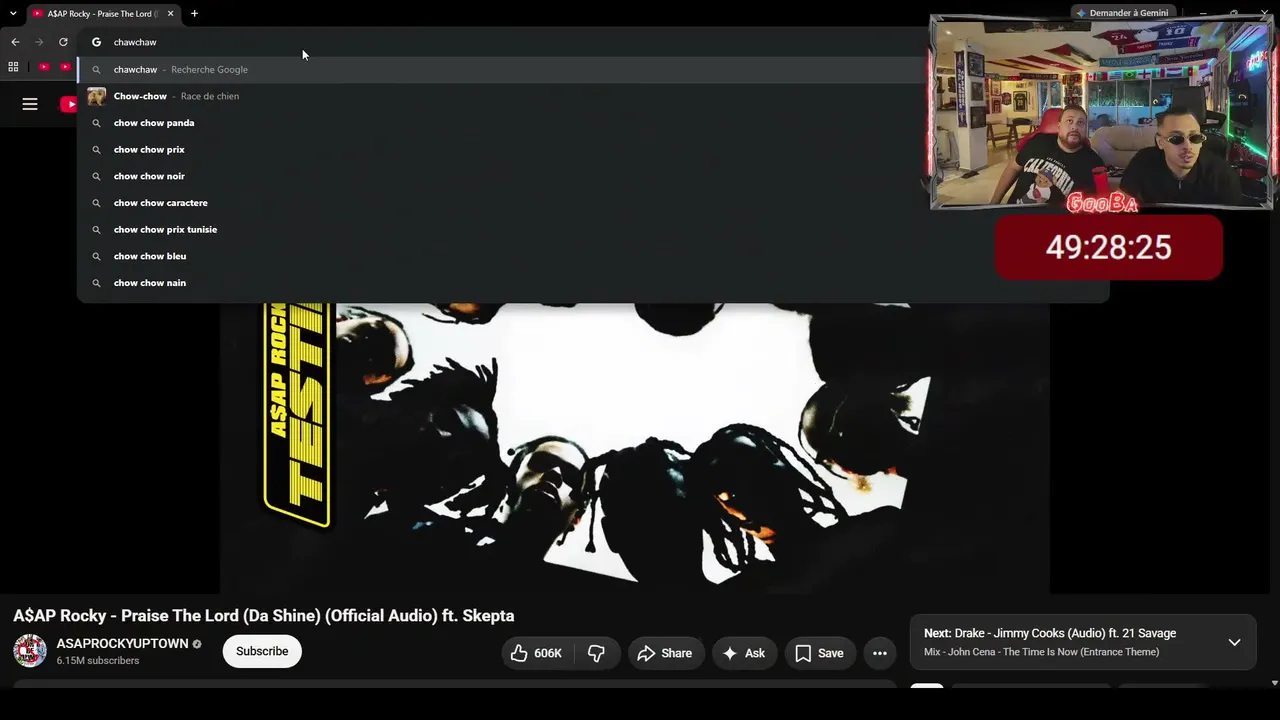The width and height of the screenshot is (1280, 720).
Task: Open the ASAPROCKYUPTOWN channel avatar
Action: point(30,651)
